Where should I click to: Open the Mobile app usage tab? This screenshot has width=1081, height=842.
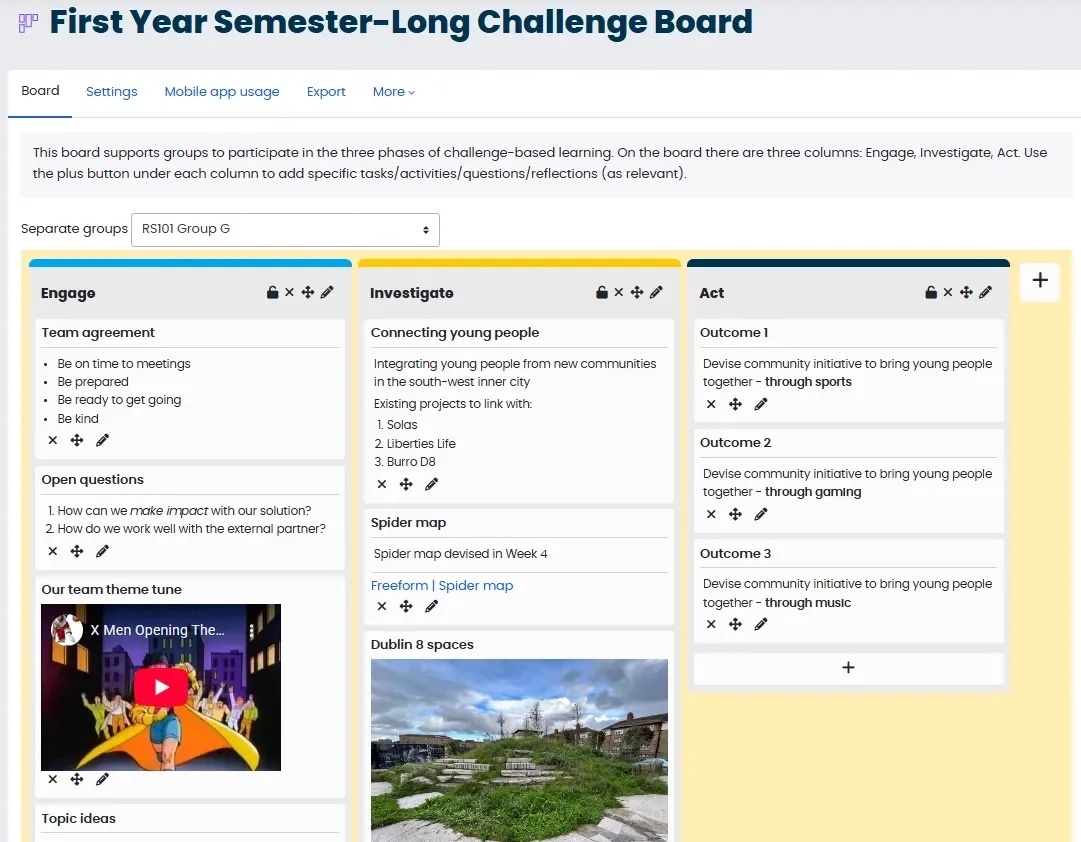[222, 92]
